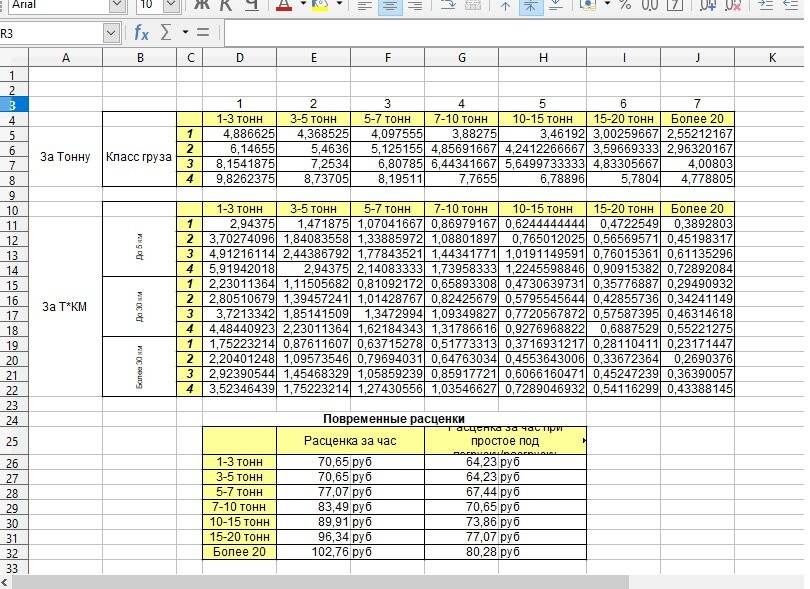Viewport: 810px width, 589px height.
Task: Select the heading "Повременные расценки"
Action: [394, 418]
